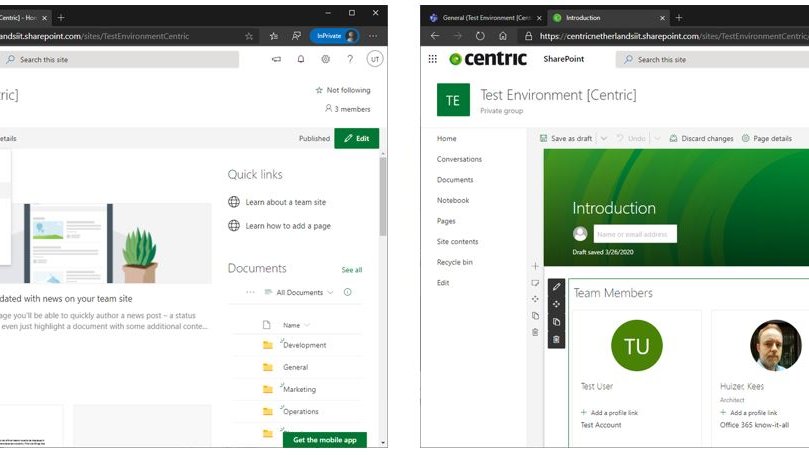Go back in the right browser
The image size is (809, 455).
pos(435,36)
